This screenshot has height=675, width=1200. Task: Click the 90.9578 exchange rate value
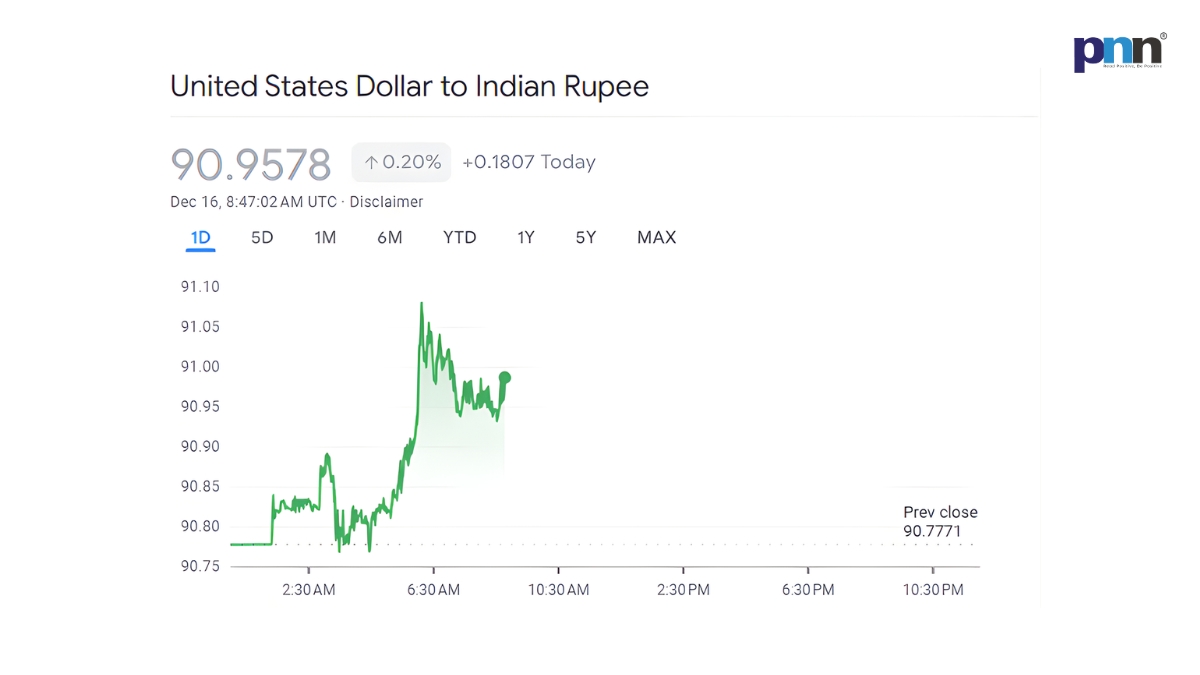pyautogui.click(x=251, y=164)
